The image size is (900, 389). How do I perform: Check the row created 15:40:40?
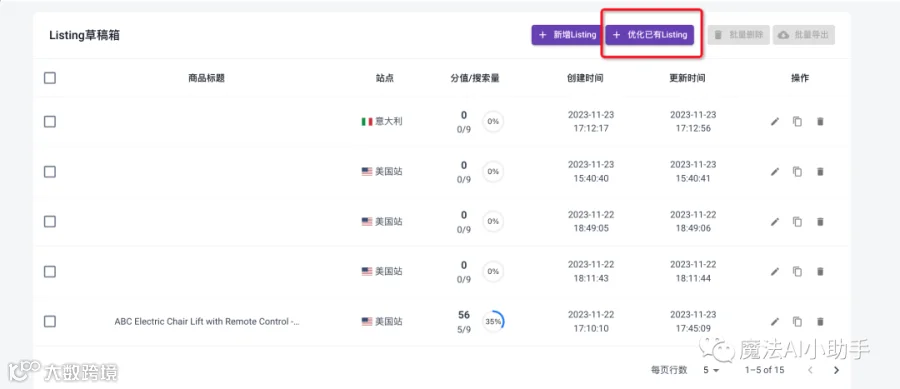50,172
